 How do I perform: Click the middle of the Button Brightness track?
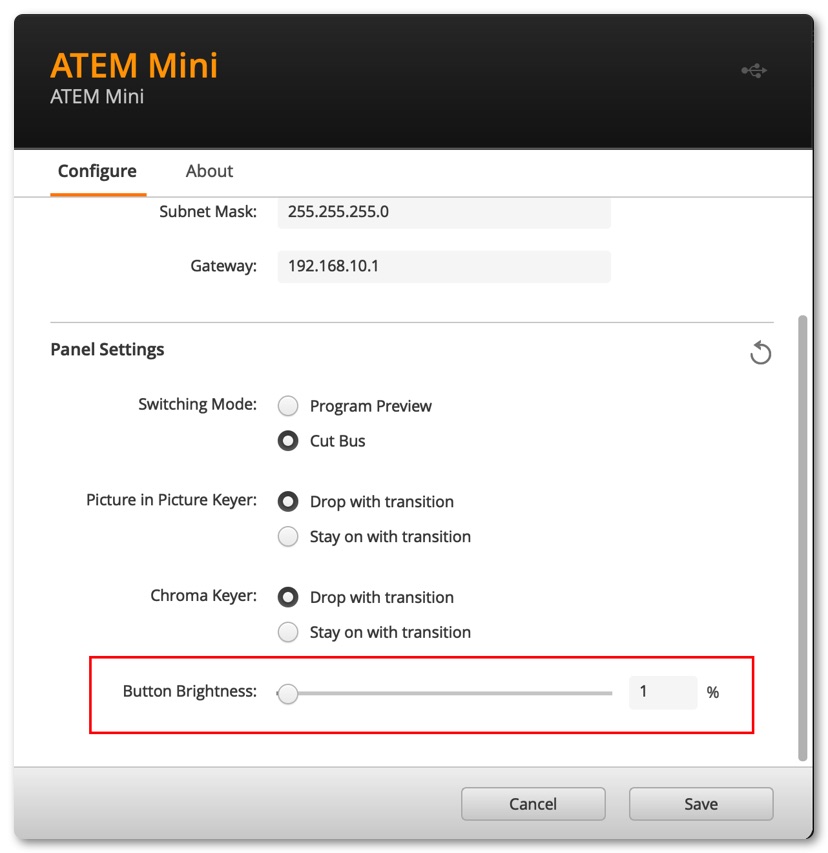tap(449, 693)
